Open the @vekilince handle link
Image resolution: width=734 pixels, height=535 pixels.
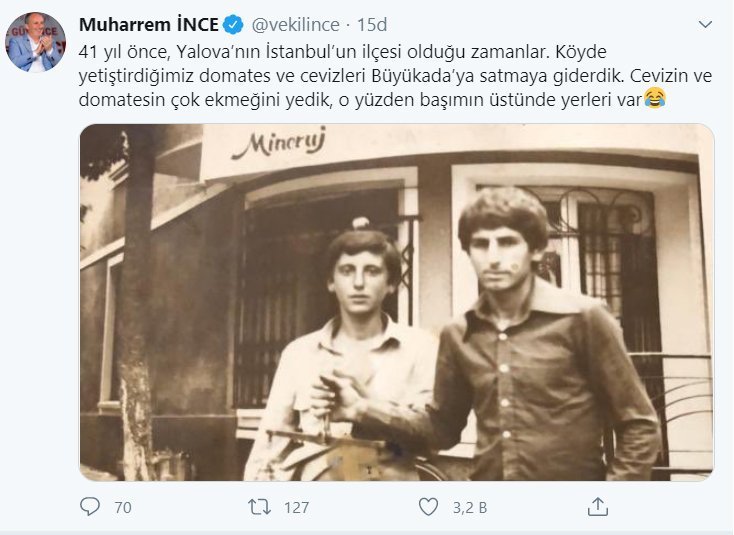tap(295, 25)
